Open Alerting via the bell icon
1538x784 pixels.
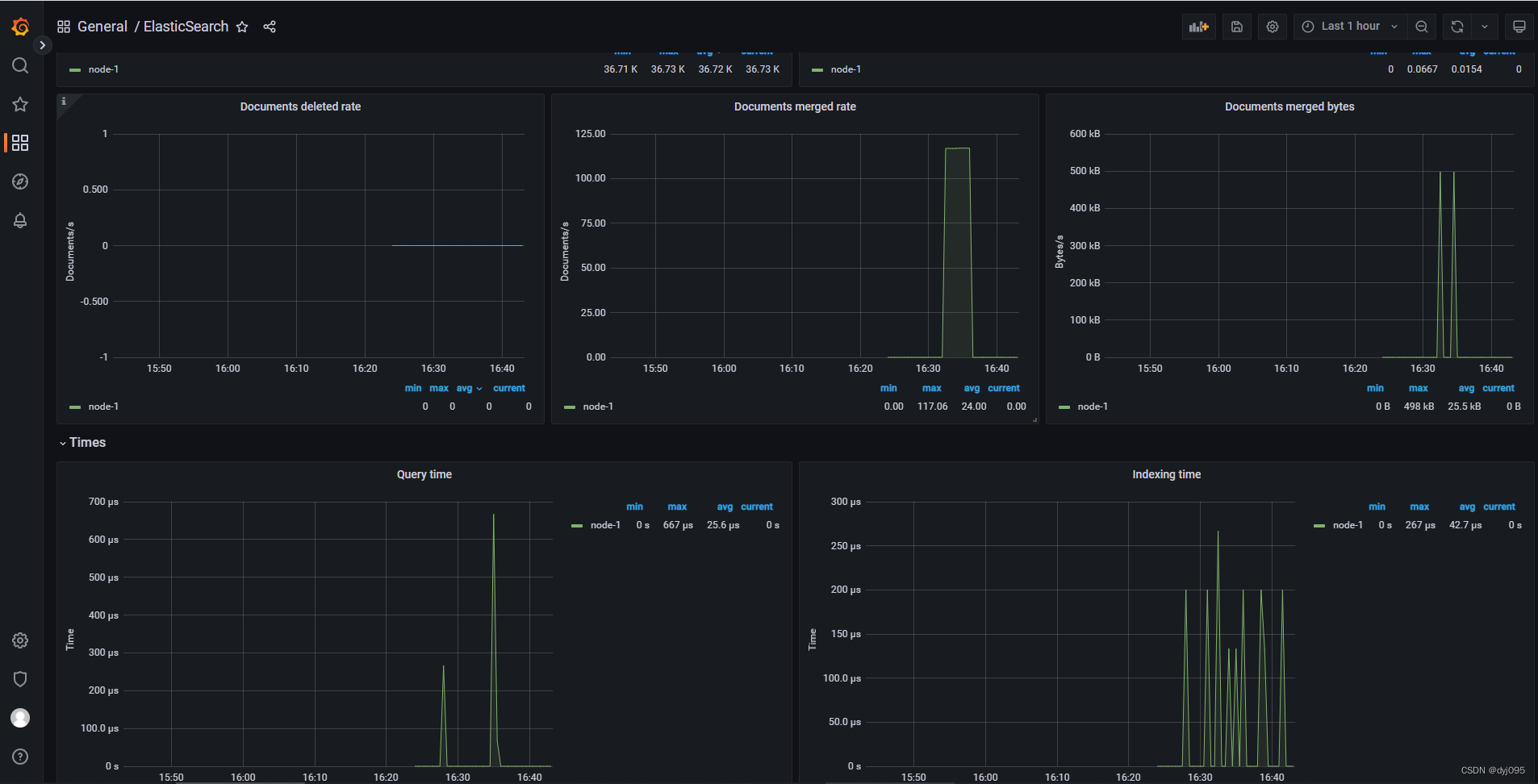pos(20,220)
